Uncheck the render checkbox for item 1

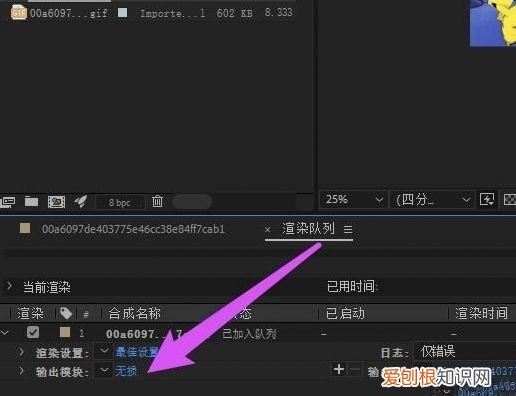coord(33,332)
